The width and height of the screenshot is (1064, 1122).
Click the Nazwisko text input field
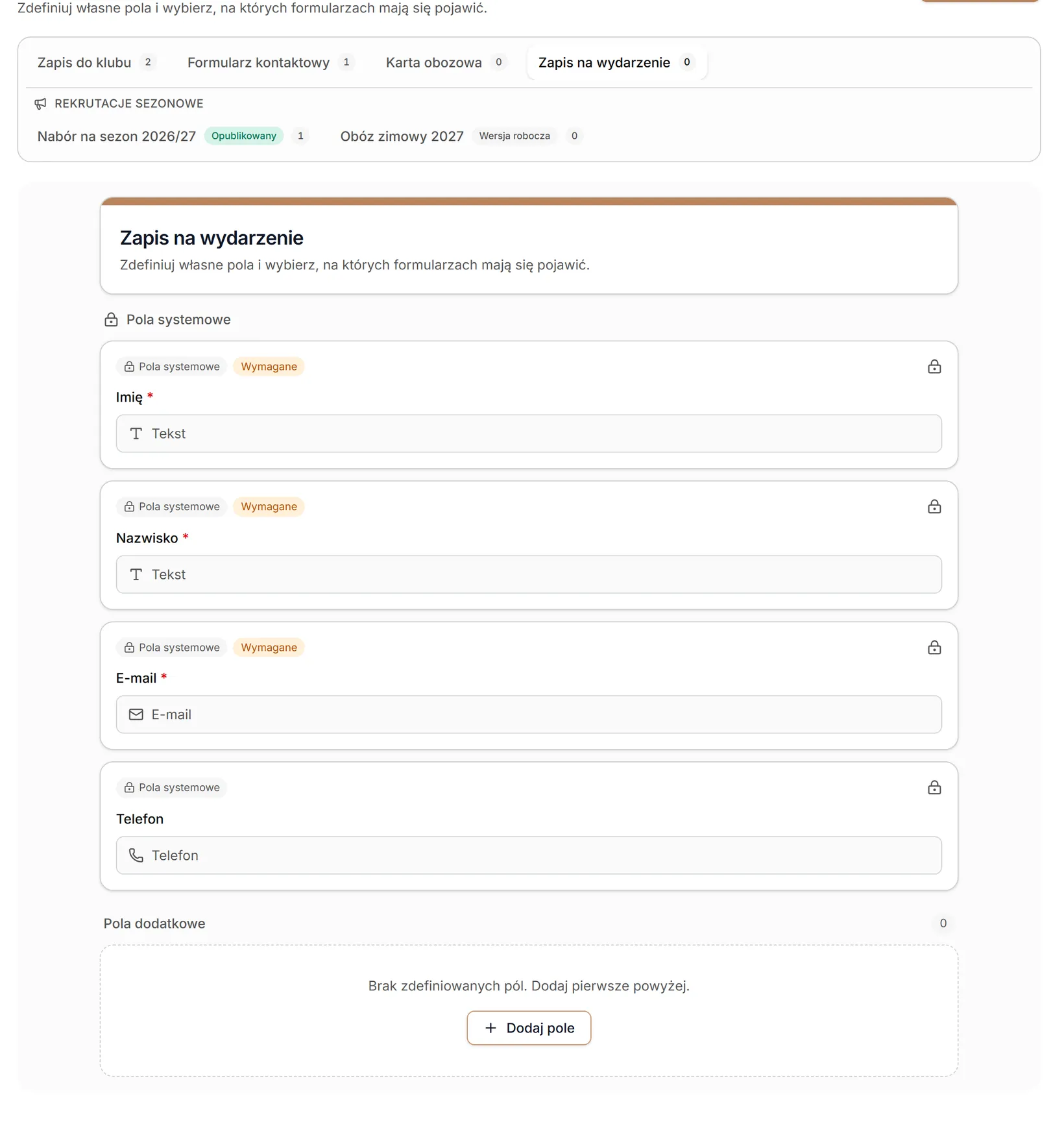coord(529,574)
